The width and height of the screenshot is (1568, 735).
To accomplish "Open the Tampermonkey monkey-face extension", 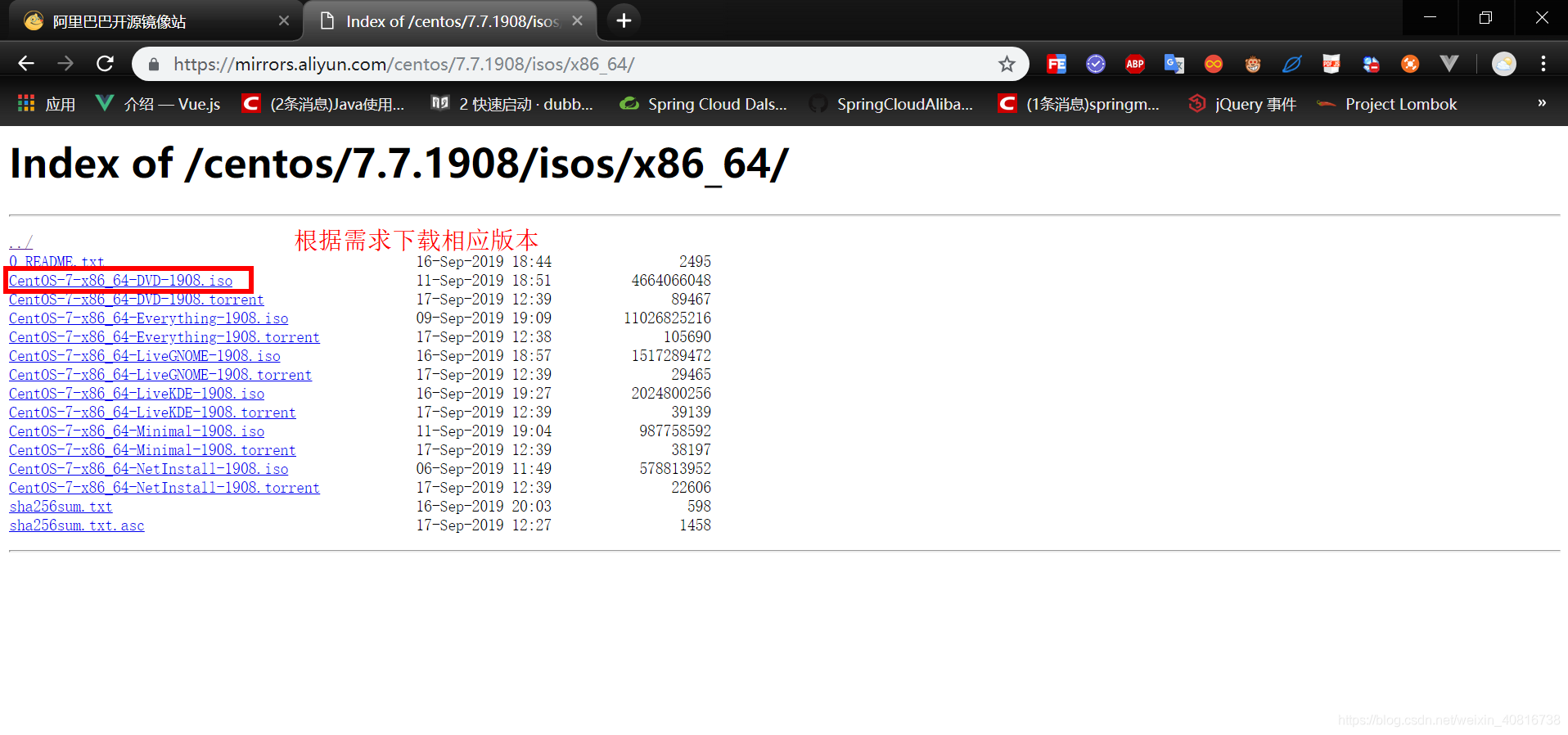I will pos(1253,64).
